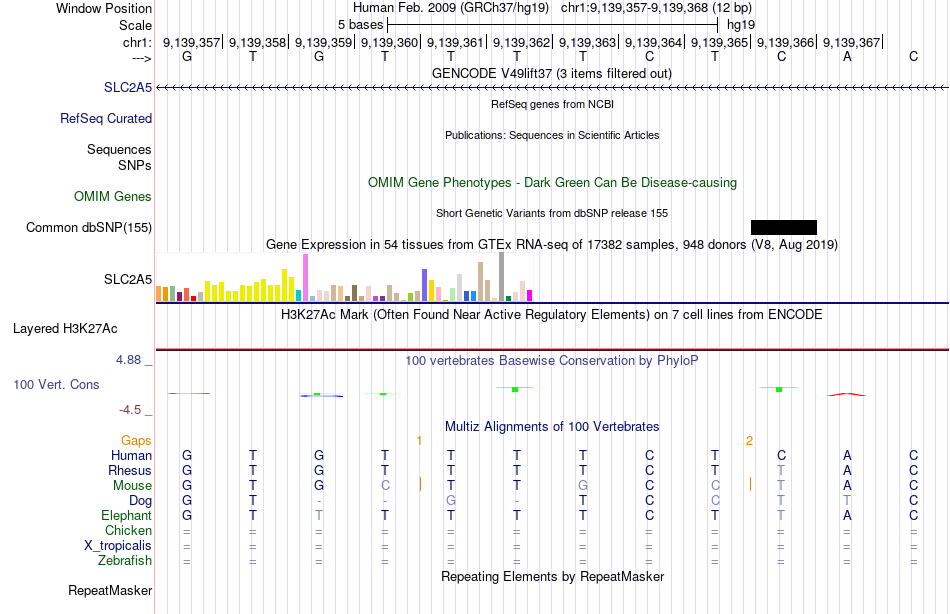
Task: Click the GENCODE V49lift37 track title
Action: point(551,73)
